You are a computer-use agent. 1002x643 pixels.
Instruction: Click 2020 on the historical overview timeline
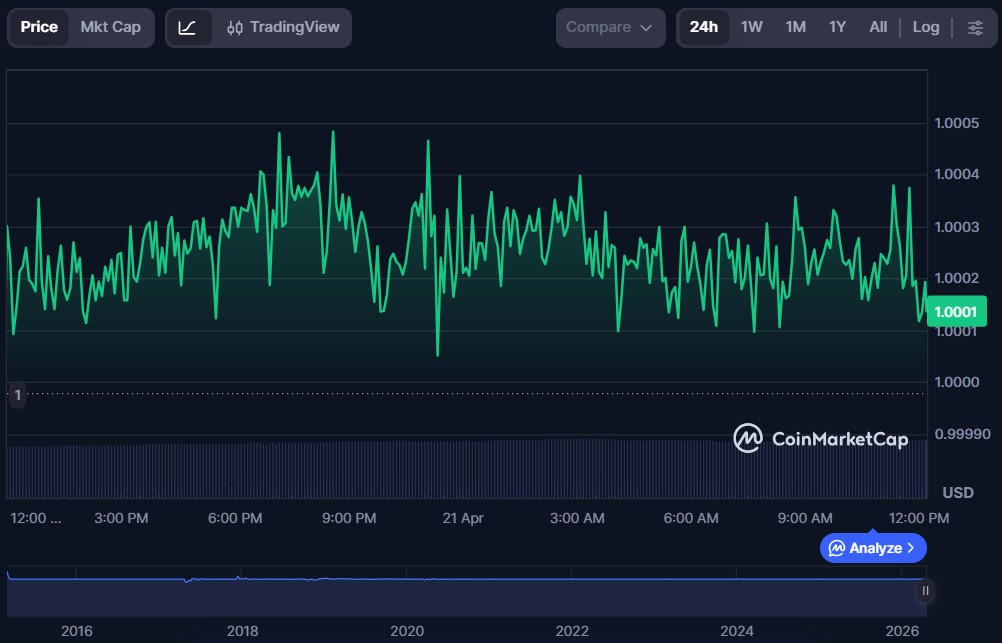pos(407,630)
